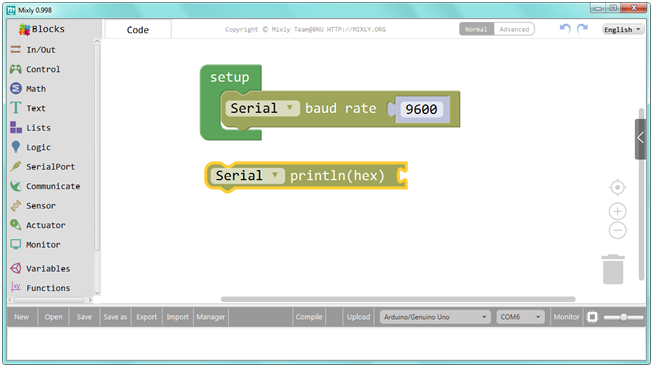The image size is (653, 367).
Task: Select the Code tab
Action: (x=138, y=30)
